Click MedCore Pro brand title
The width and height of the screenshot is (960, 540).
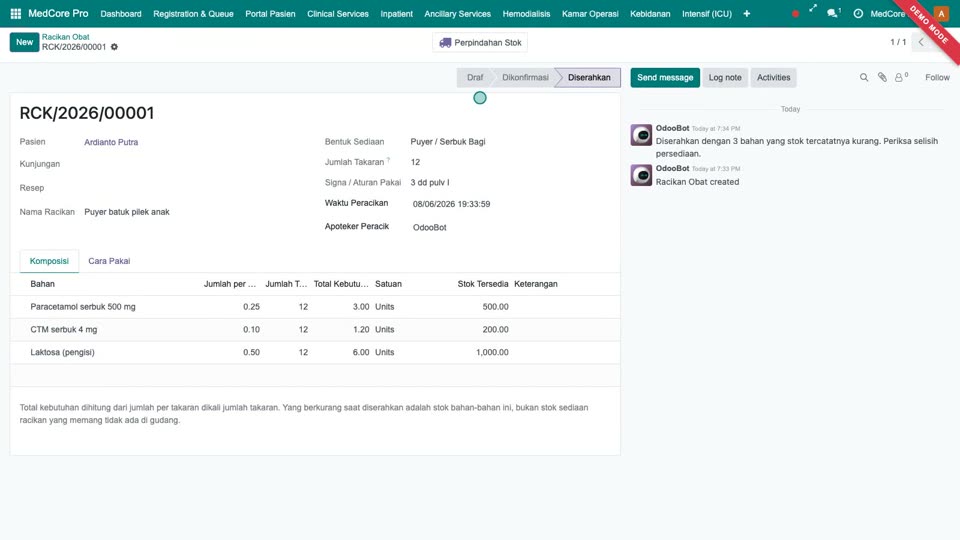coord(58,13)
